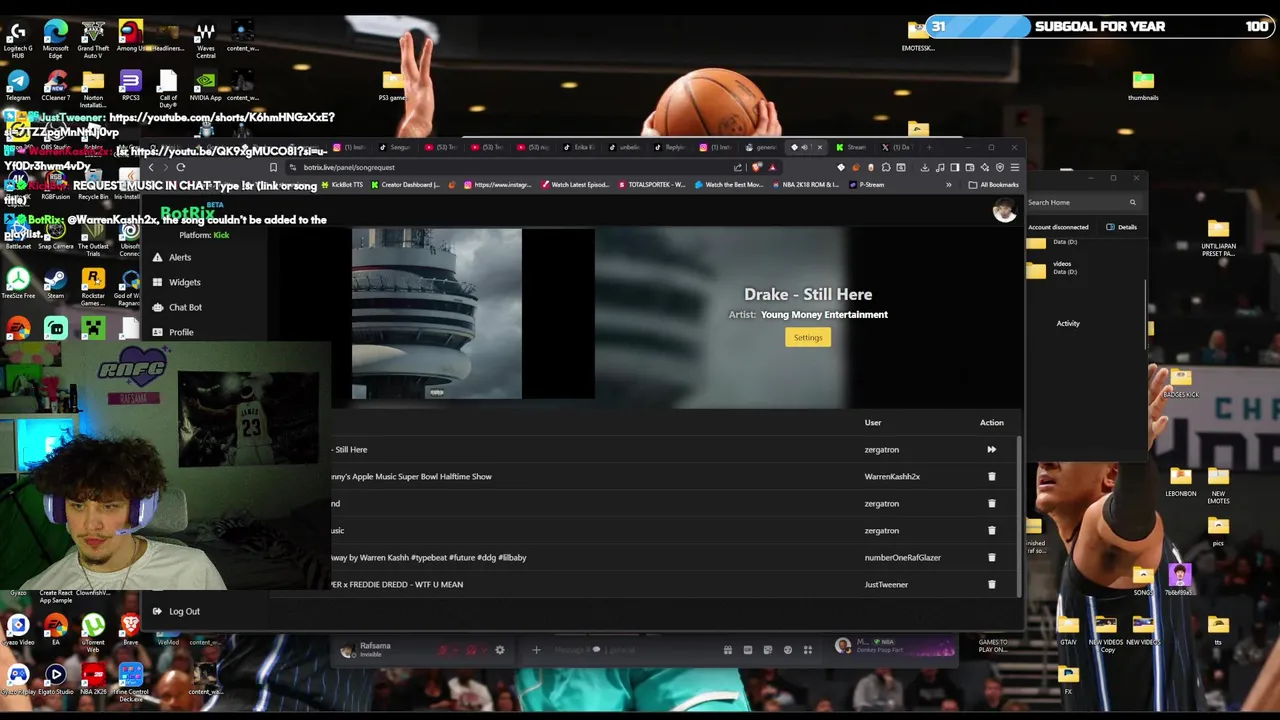Open NVIDIA App desktop shortcut

(x=205, y=86)
